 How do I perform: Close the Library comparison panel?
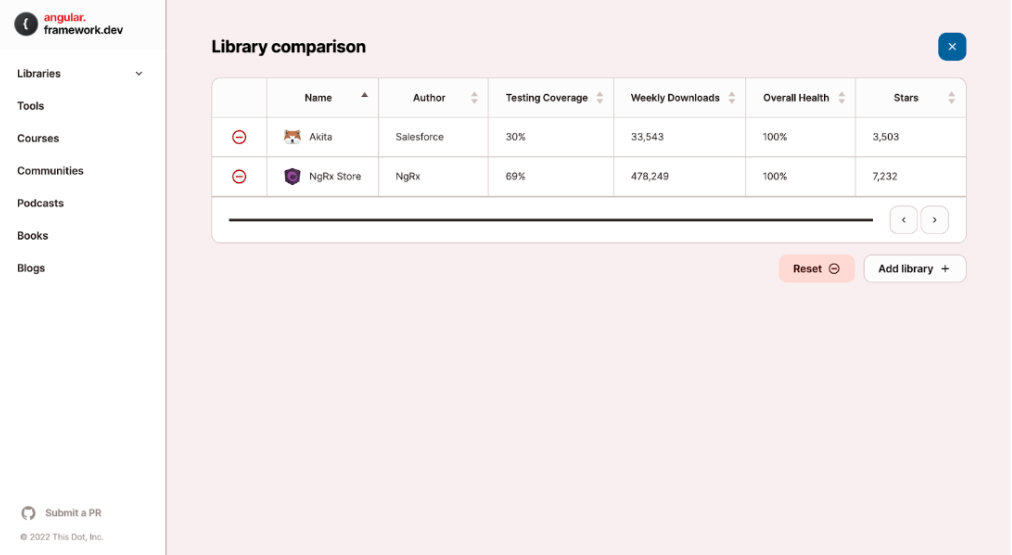click(x=952, y=46)
